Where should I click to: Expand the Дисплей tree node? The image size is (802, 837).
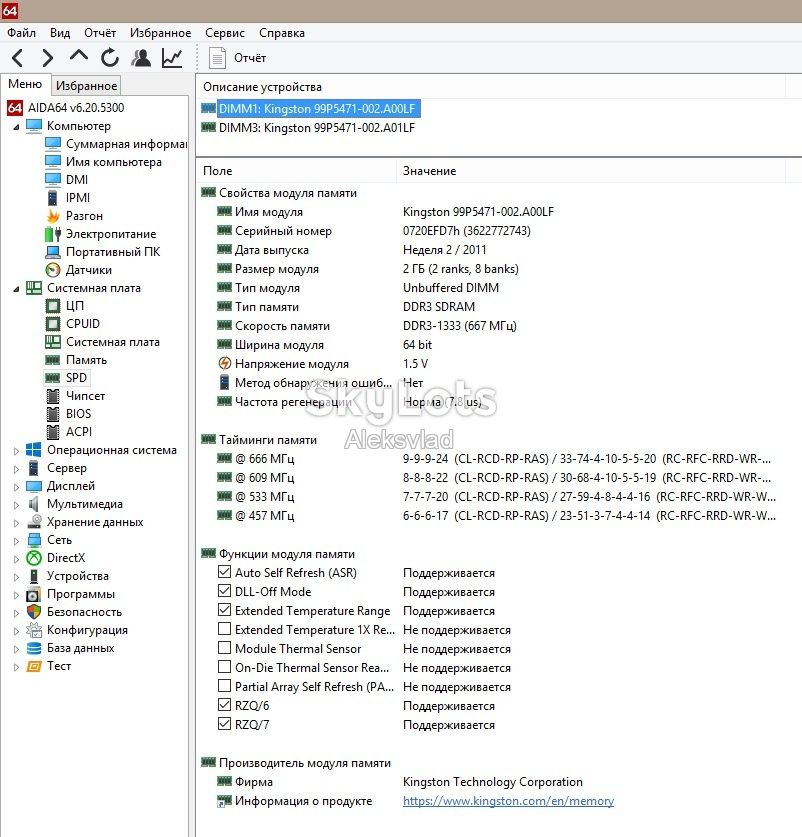(x=16, y=487)
